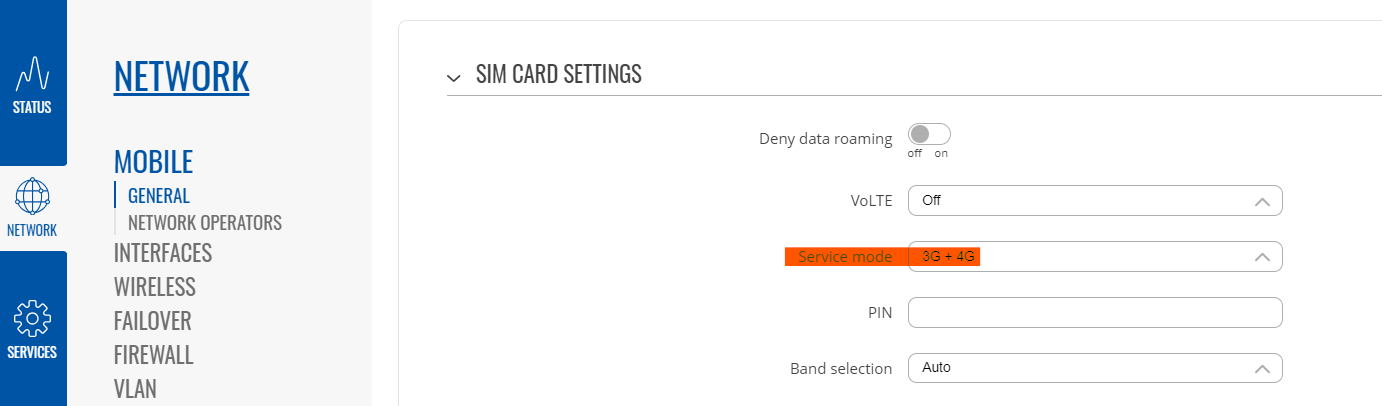Screen dimensions: 1382x406
Task: Click the NETWORK heading link
Action: [181, 76]
